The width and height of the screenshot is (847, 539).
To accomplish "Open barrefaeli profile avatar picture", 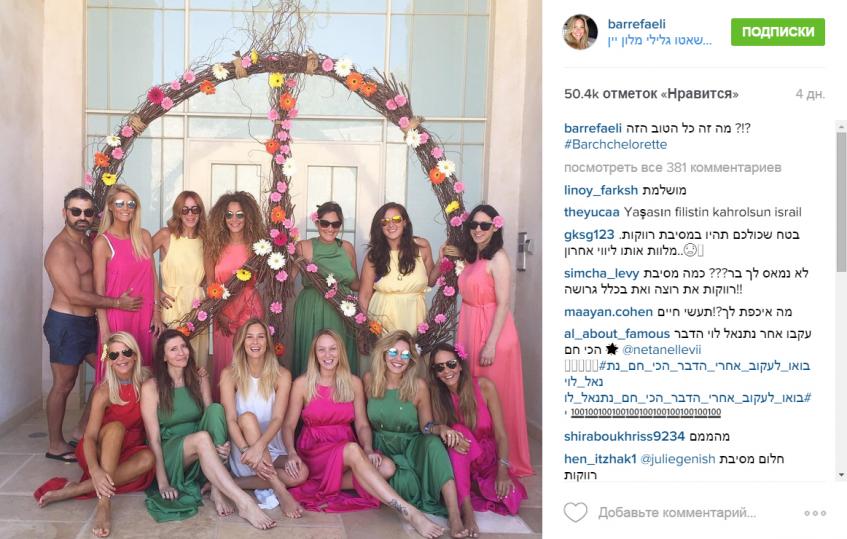I will (580, 32).
